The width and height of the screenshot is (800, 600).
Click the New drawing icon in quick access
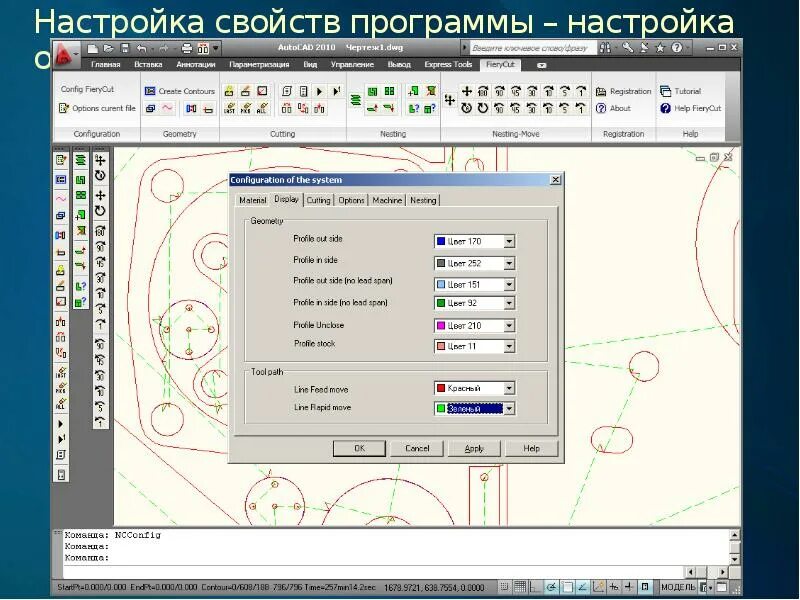click(x=92, y=48)
